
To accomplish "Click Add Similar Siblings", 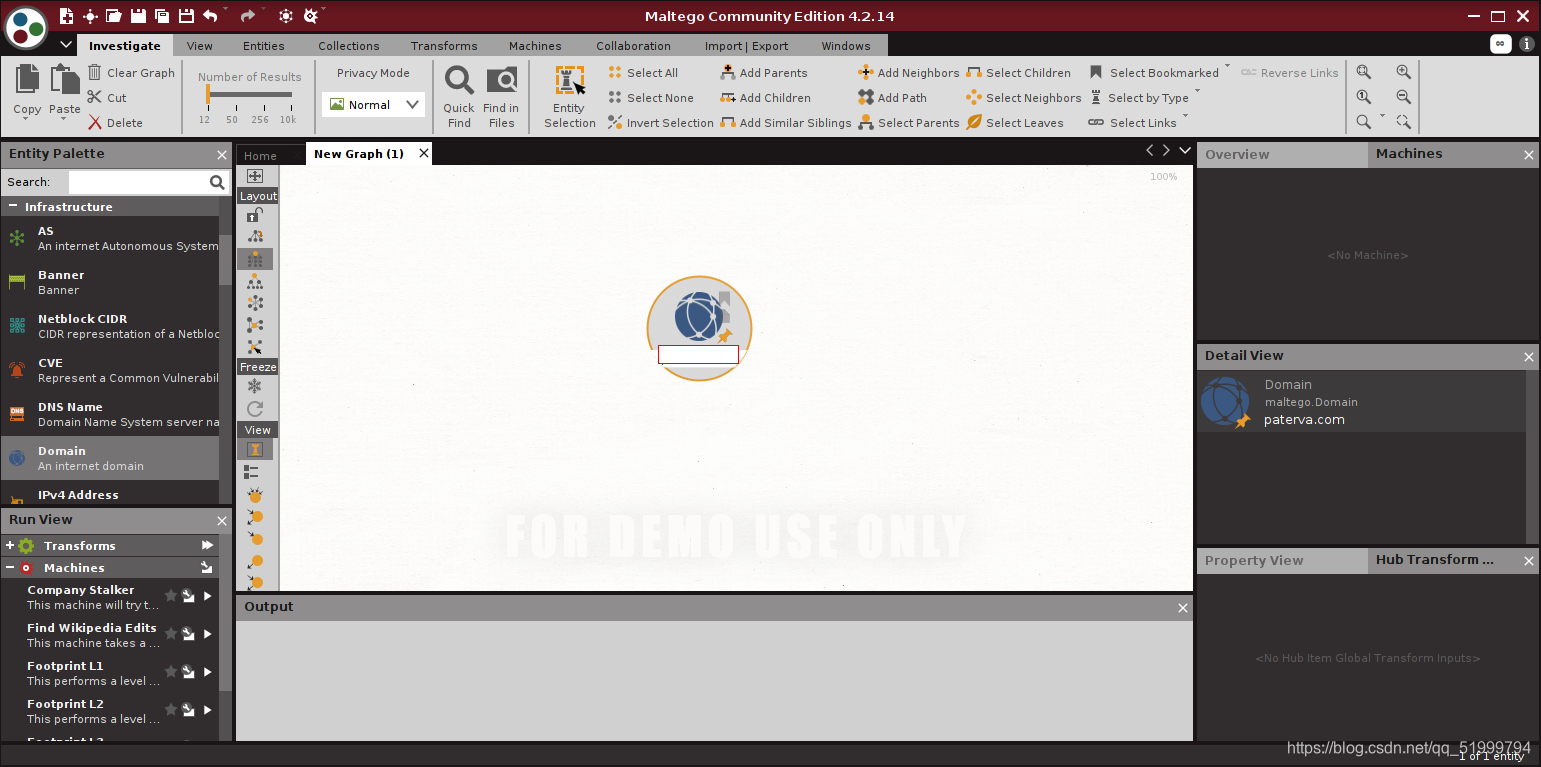I will coord(785,122).
